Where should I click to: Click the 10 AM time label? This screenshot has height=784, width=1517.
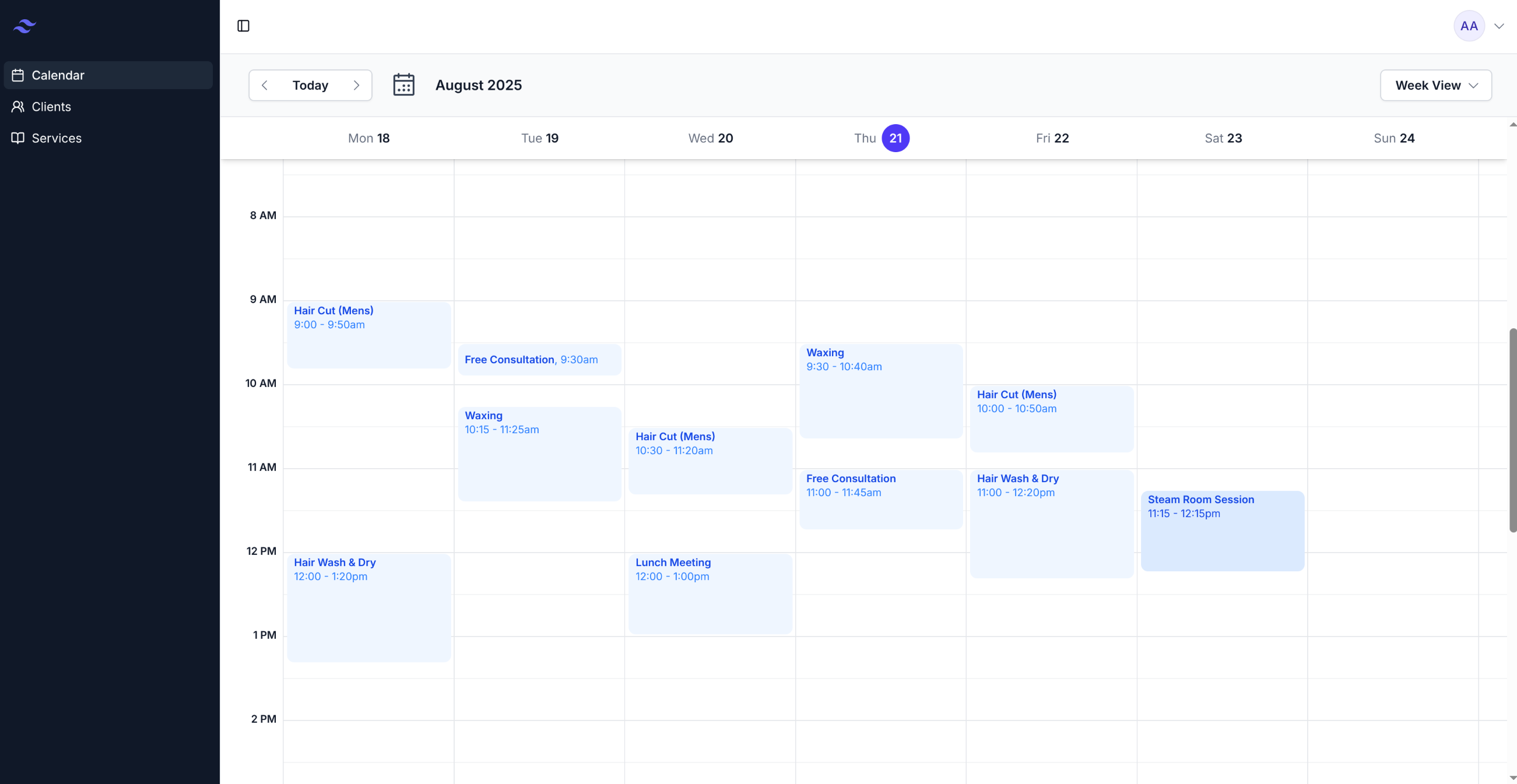260,383
